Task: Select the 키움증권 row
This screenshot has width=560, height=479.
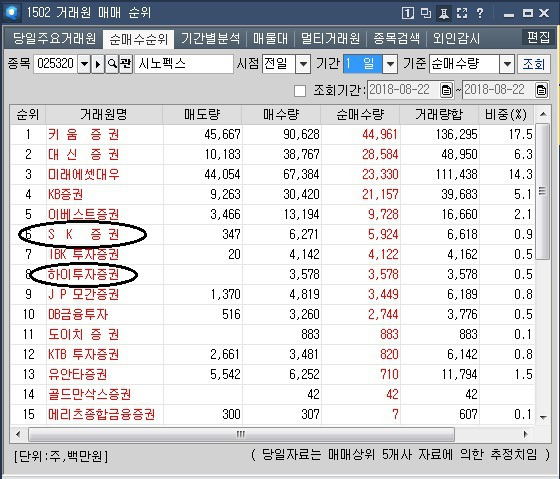Action: pyautogui.click(x=272, y=135)
